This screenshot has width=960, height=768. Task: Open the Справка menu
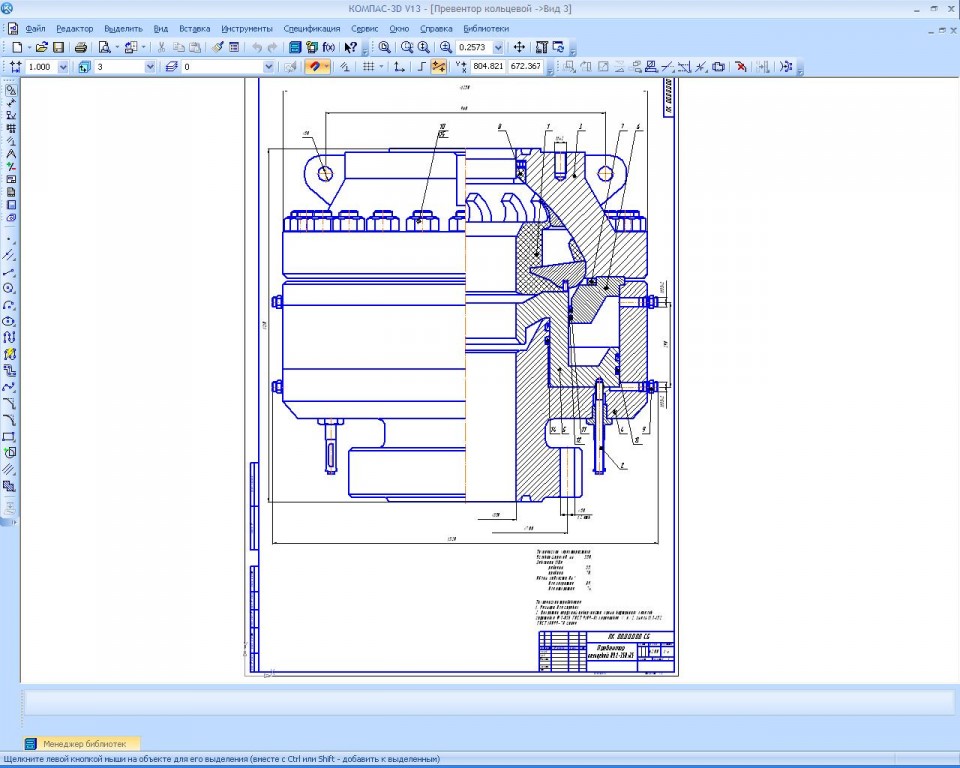[x=436, y=29]
